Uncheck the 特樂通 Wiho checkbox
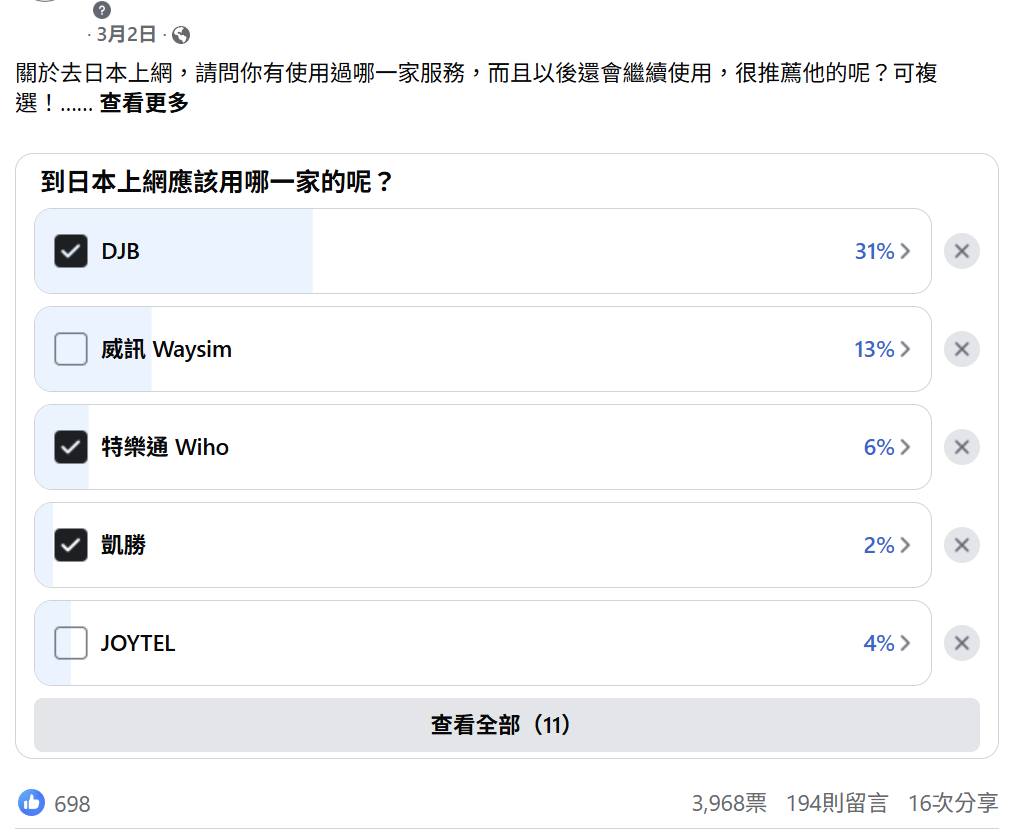The width and height of the screenshot is (1016, 834). point(71,447)
